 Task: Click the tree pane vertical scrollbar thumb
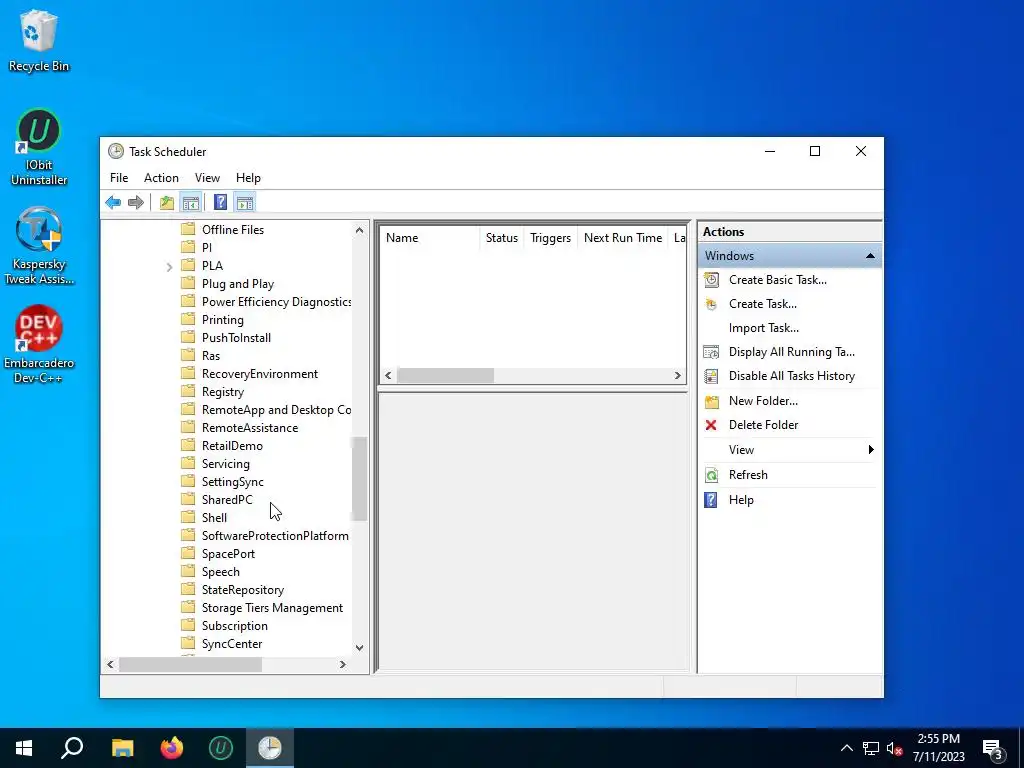click(359, 479)
